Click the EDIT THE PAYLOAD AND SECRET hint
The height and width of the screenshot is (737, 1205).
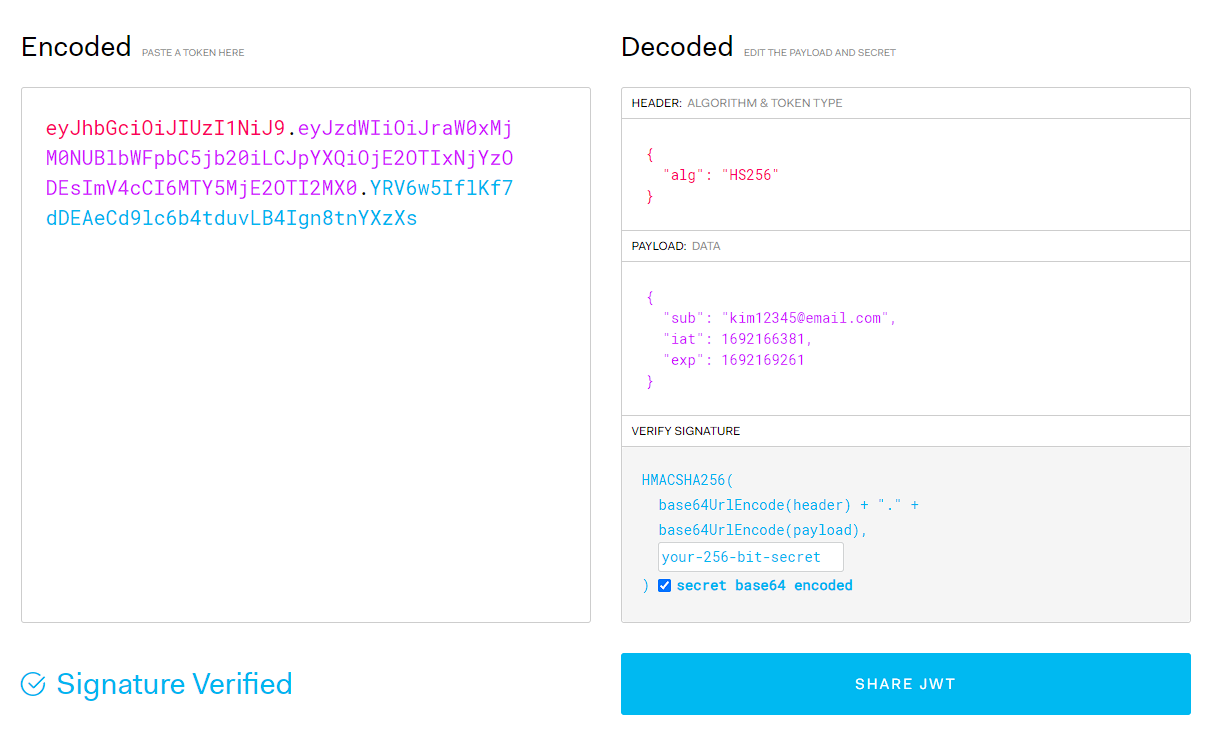820,52
